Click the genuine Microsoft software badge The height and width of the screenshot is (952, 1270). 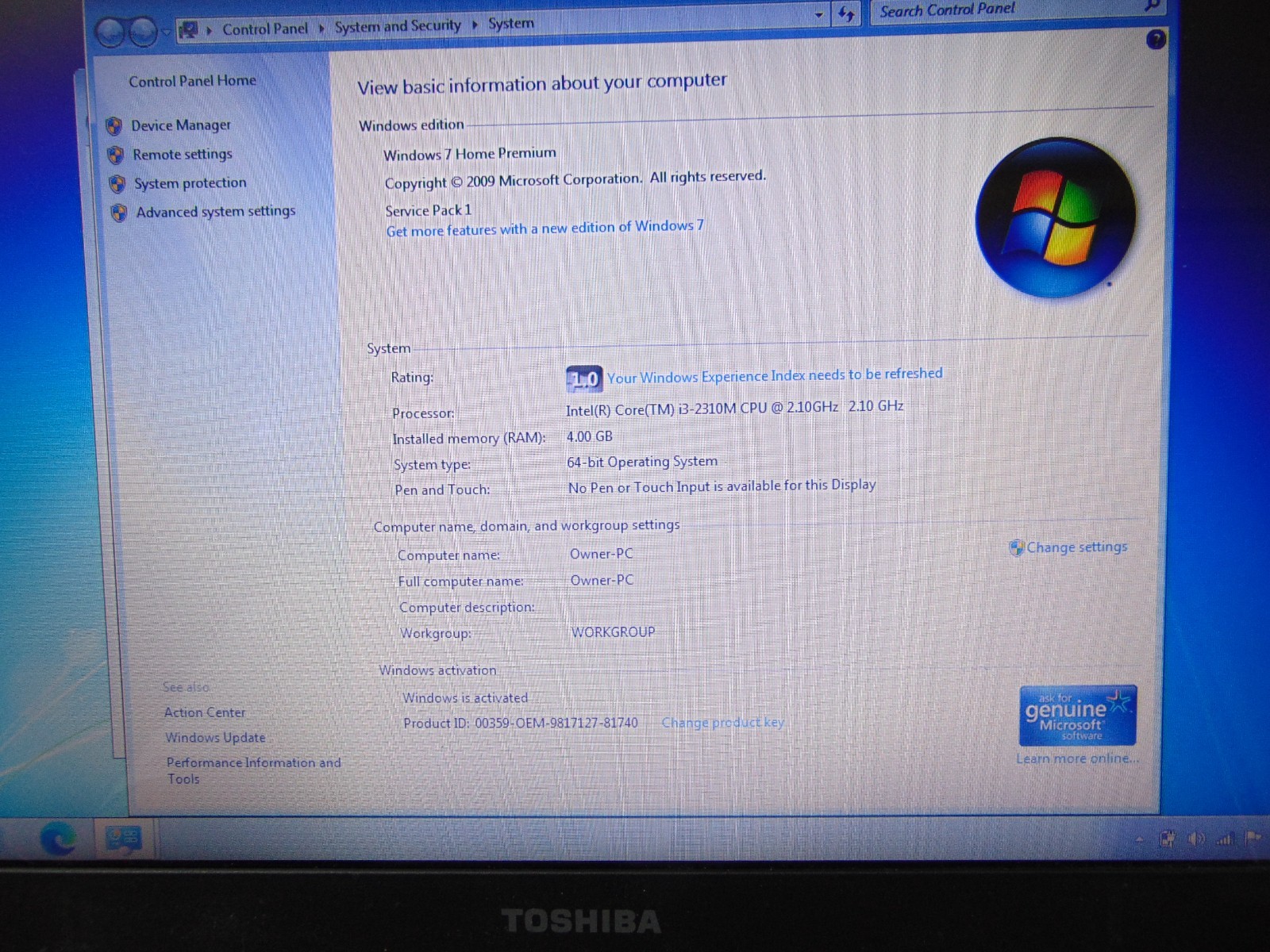(x=1078, y=716)
